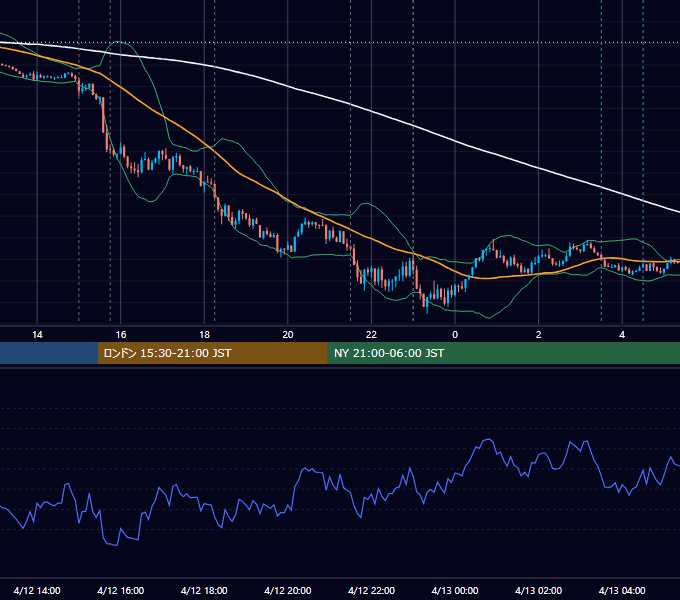Viewport: 680px width, 600px height.
Task: Click the price axis label 0
Action: tap(455, 335)
